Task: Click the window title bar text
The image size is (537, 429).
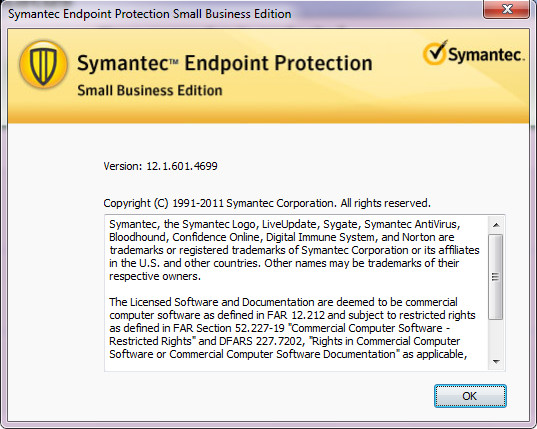Action: tap(149, 14)
